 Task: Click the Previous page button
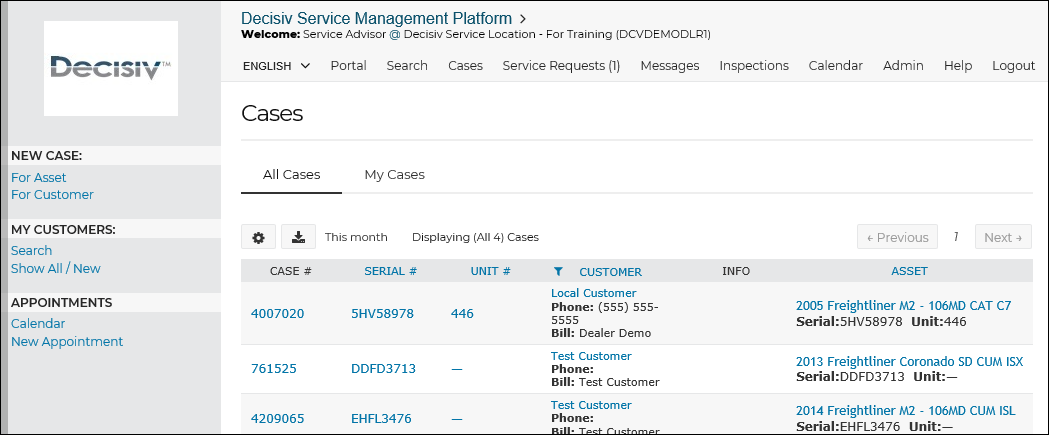[x=897, y=237]
